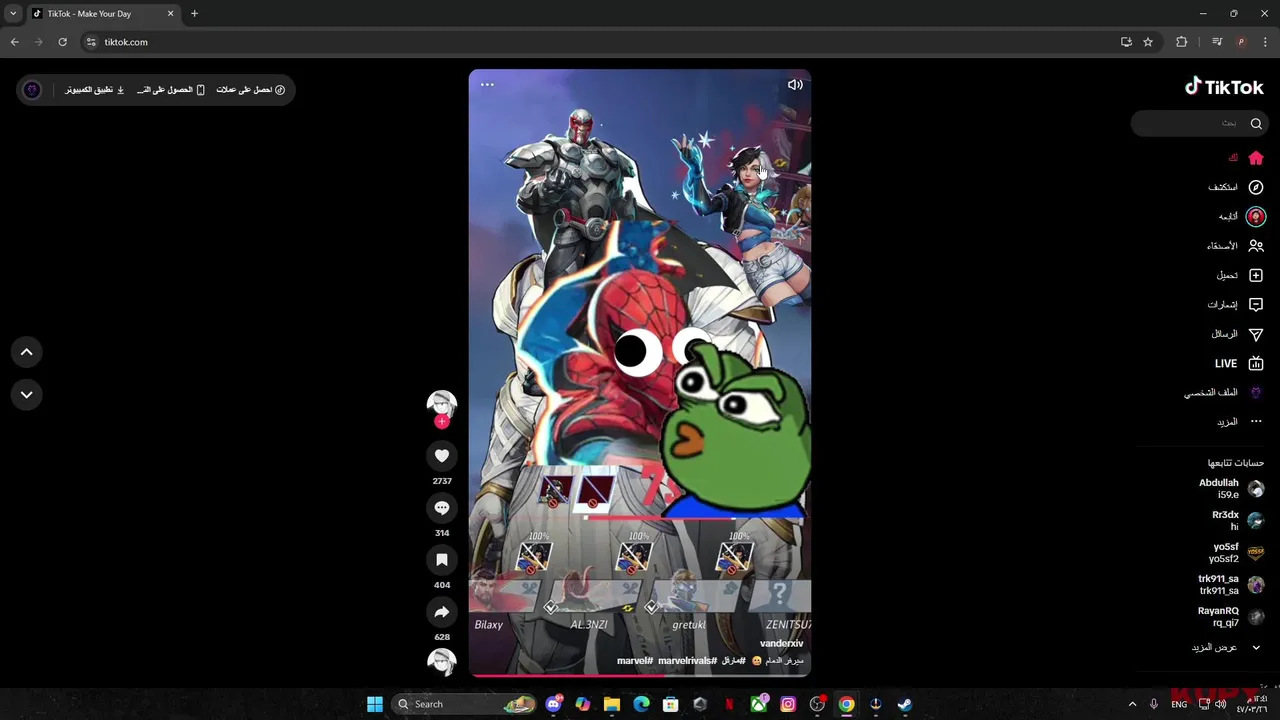Like the video with the heart icon
The height and width of the screenshot is (720, 1280).
(442, 456)
